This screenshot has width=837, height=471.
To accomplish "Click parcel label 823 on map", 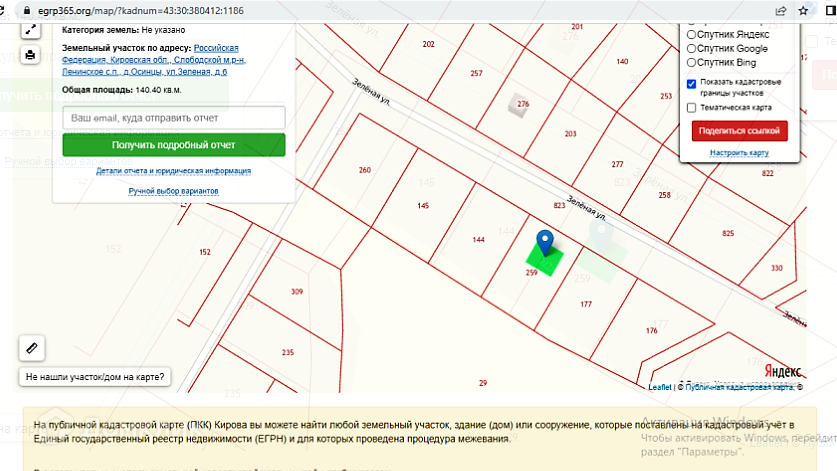I will pyautogui.click(x=559, y=206).
